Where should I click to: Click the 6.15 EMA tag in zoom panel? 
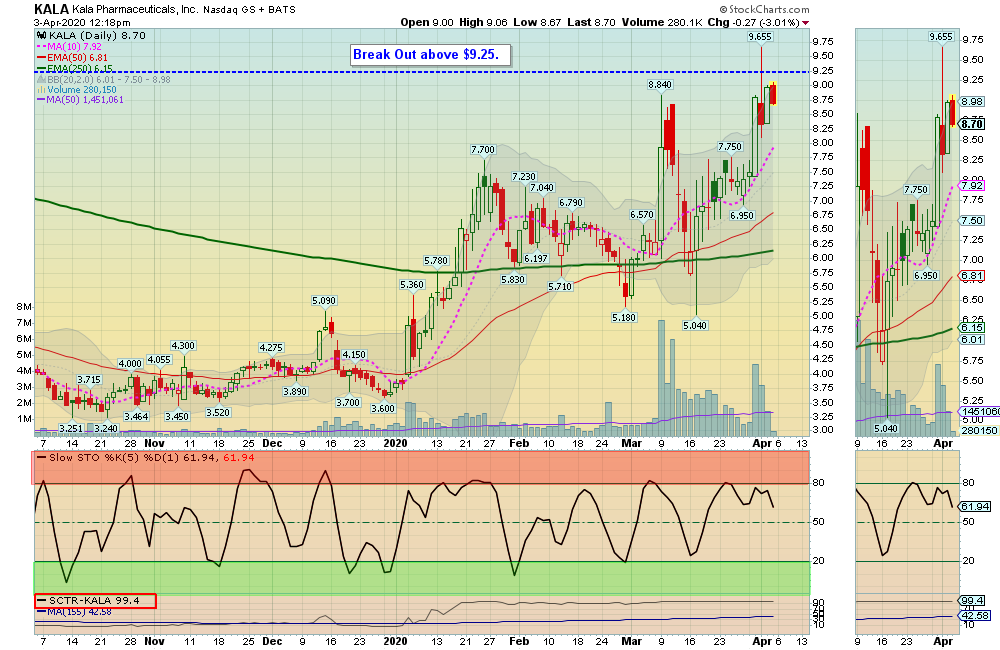click(972, 327)
